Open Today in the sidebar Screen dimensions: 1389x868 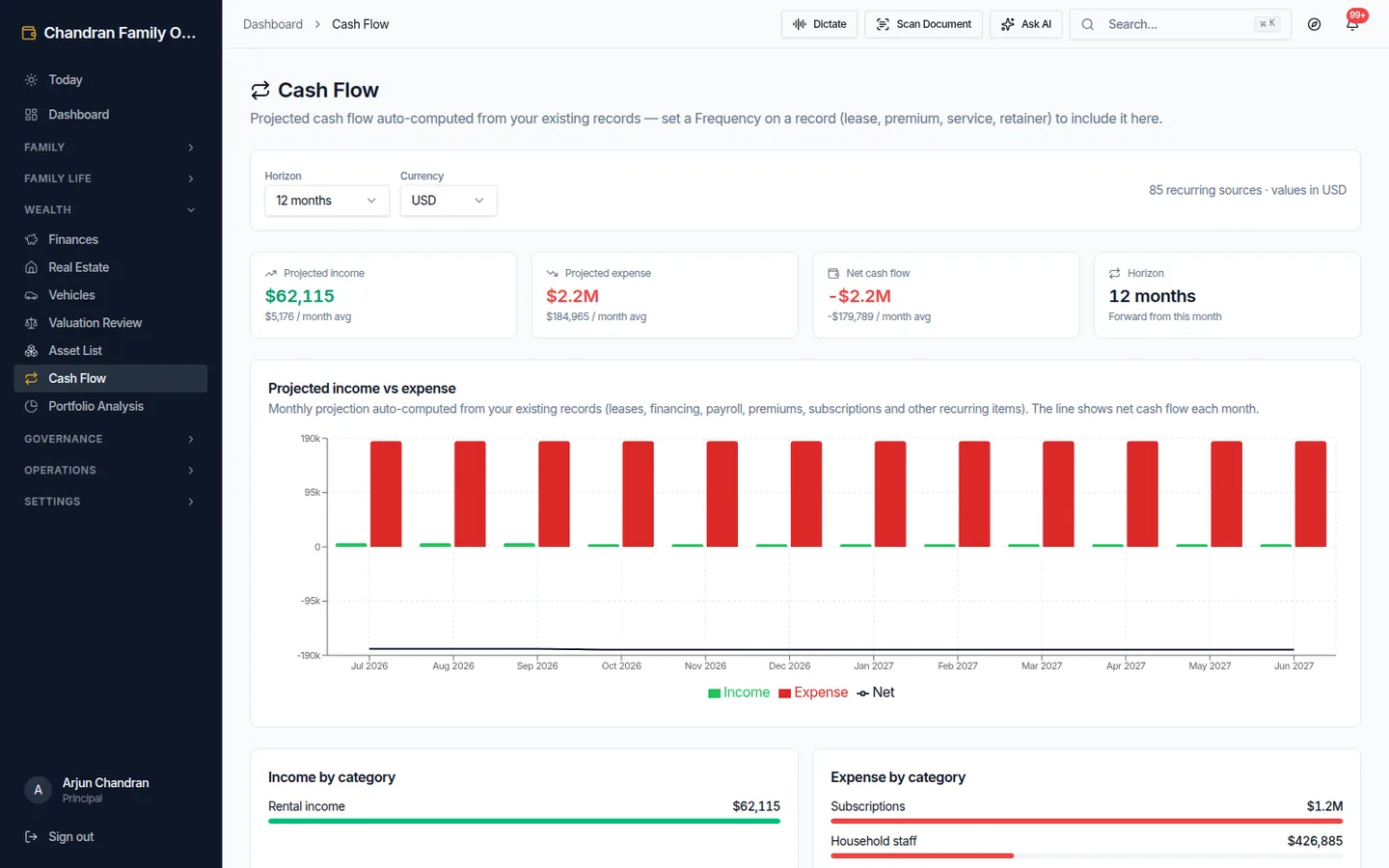click(x=110, y=80)
